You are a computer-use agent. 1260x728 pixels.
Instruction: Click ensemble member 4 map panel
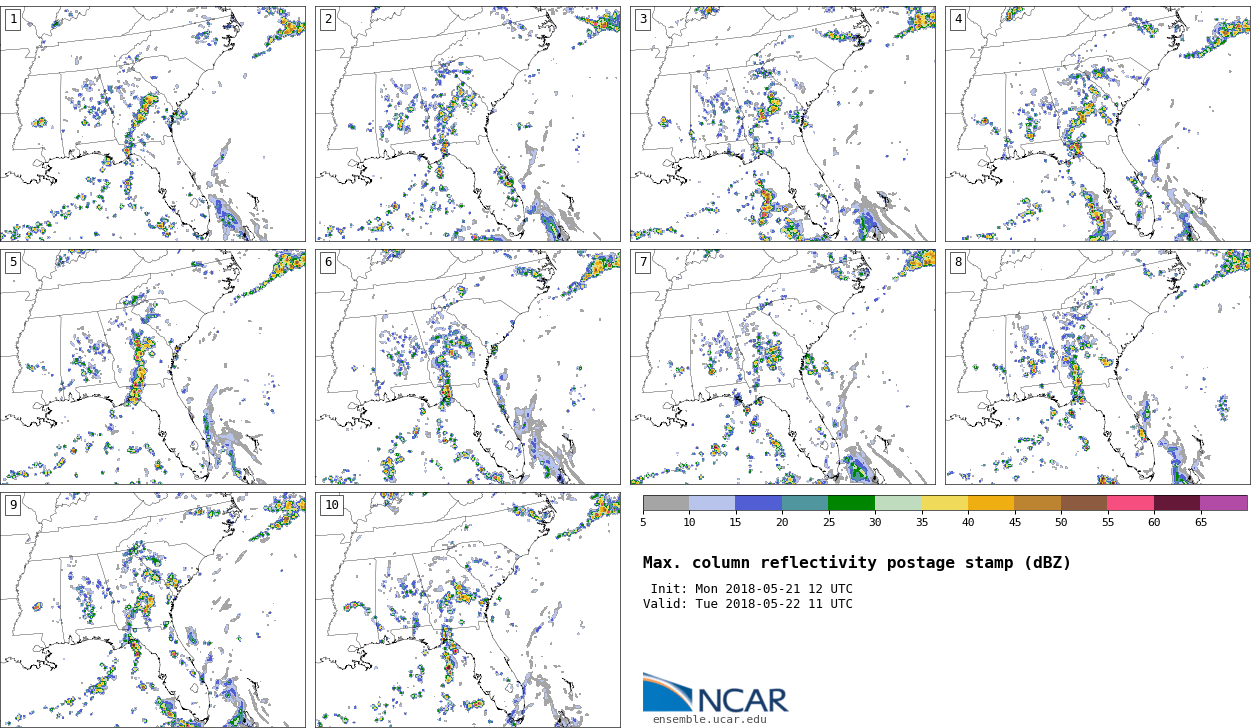[1098, 124]
